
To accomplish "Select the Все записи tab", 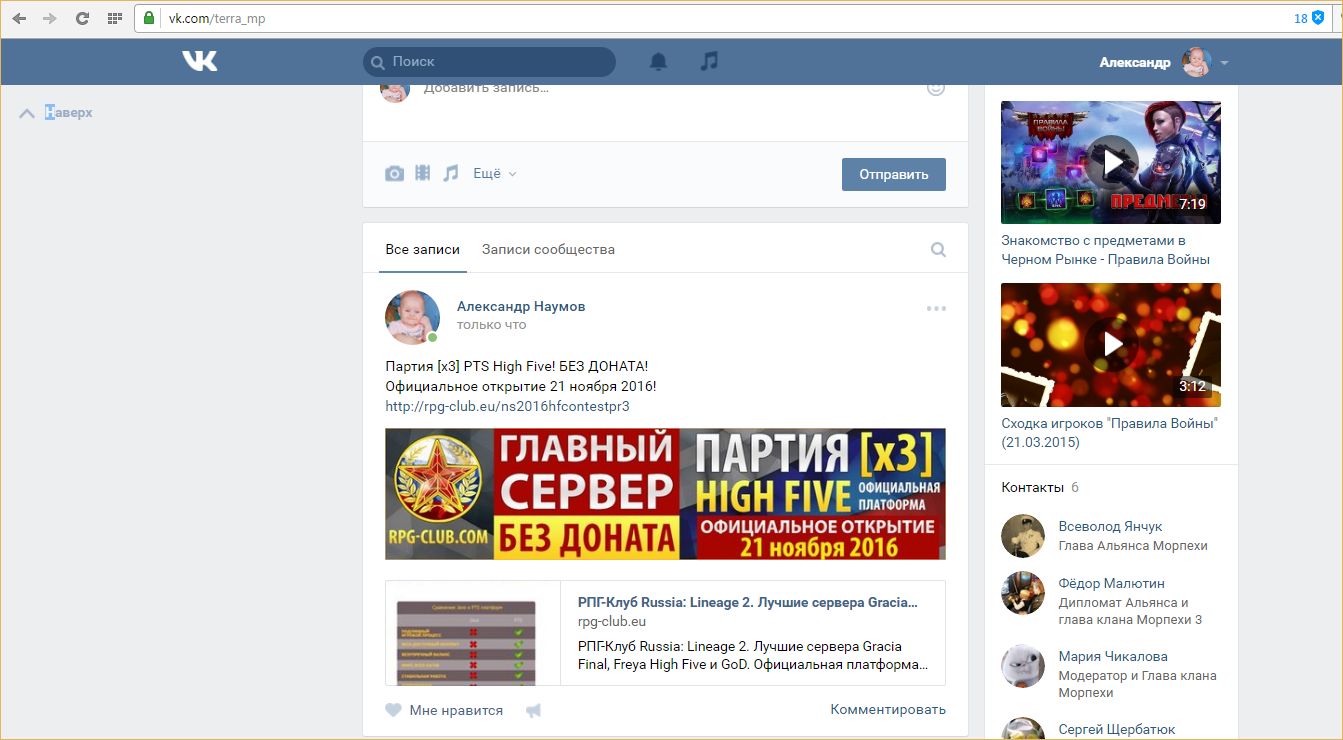I will click(x=422, y=250).
